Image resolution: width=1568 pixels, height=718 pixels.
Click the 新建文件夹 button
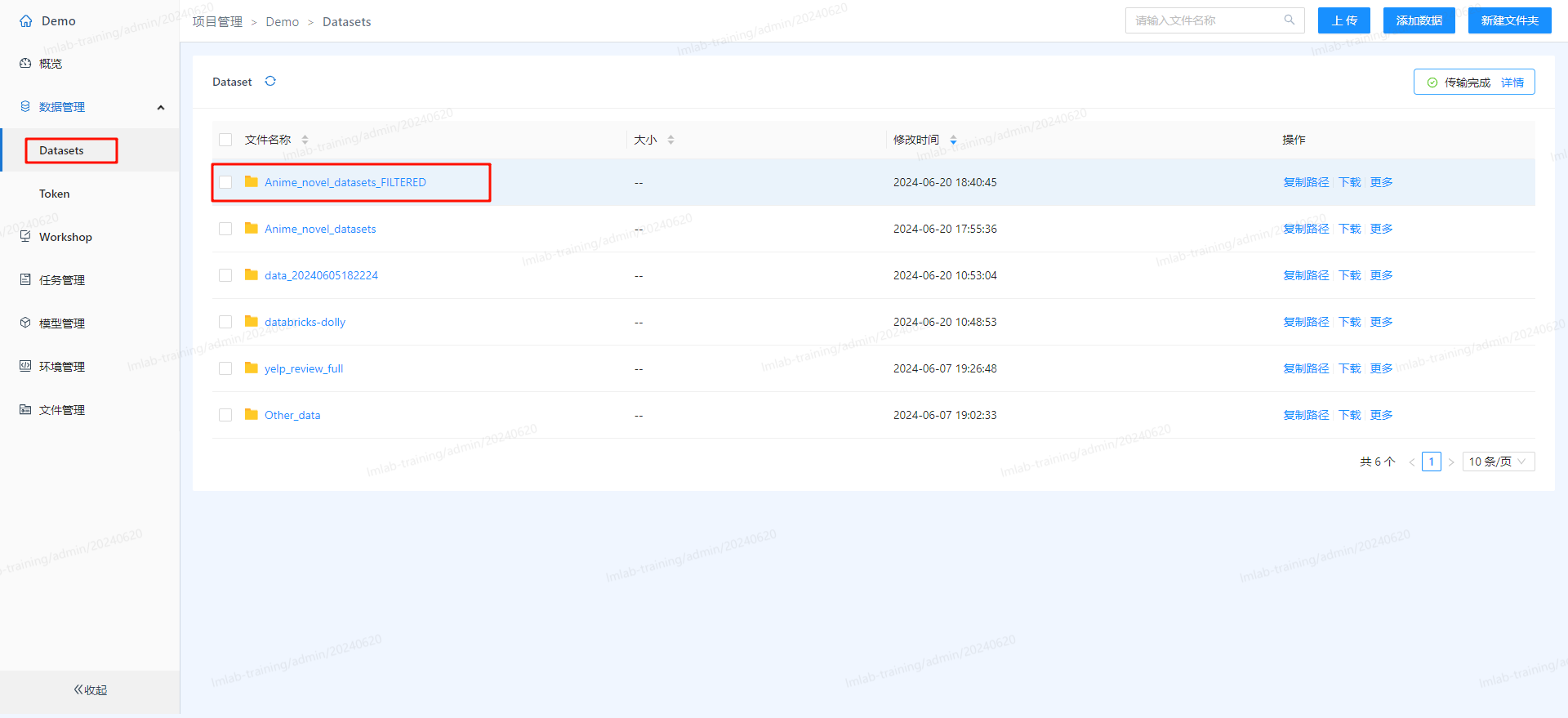(x=1509, y=20)
